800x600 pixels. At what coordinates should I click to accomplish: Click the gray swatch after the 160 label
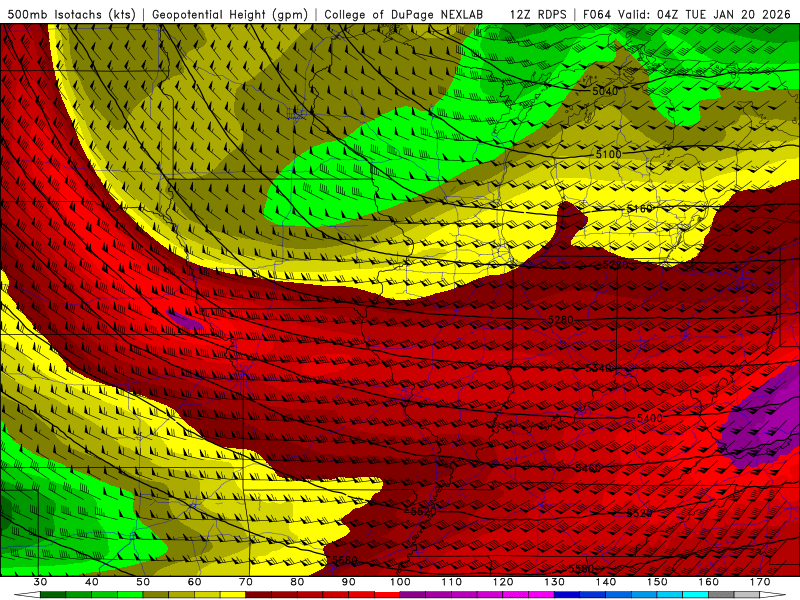tap(721, 595)
